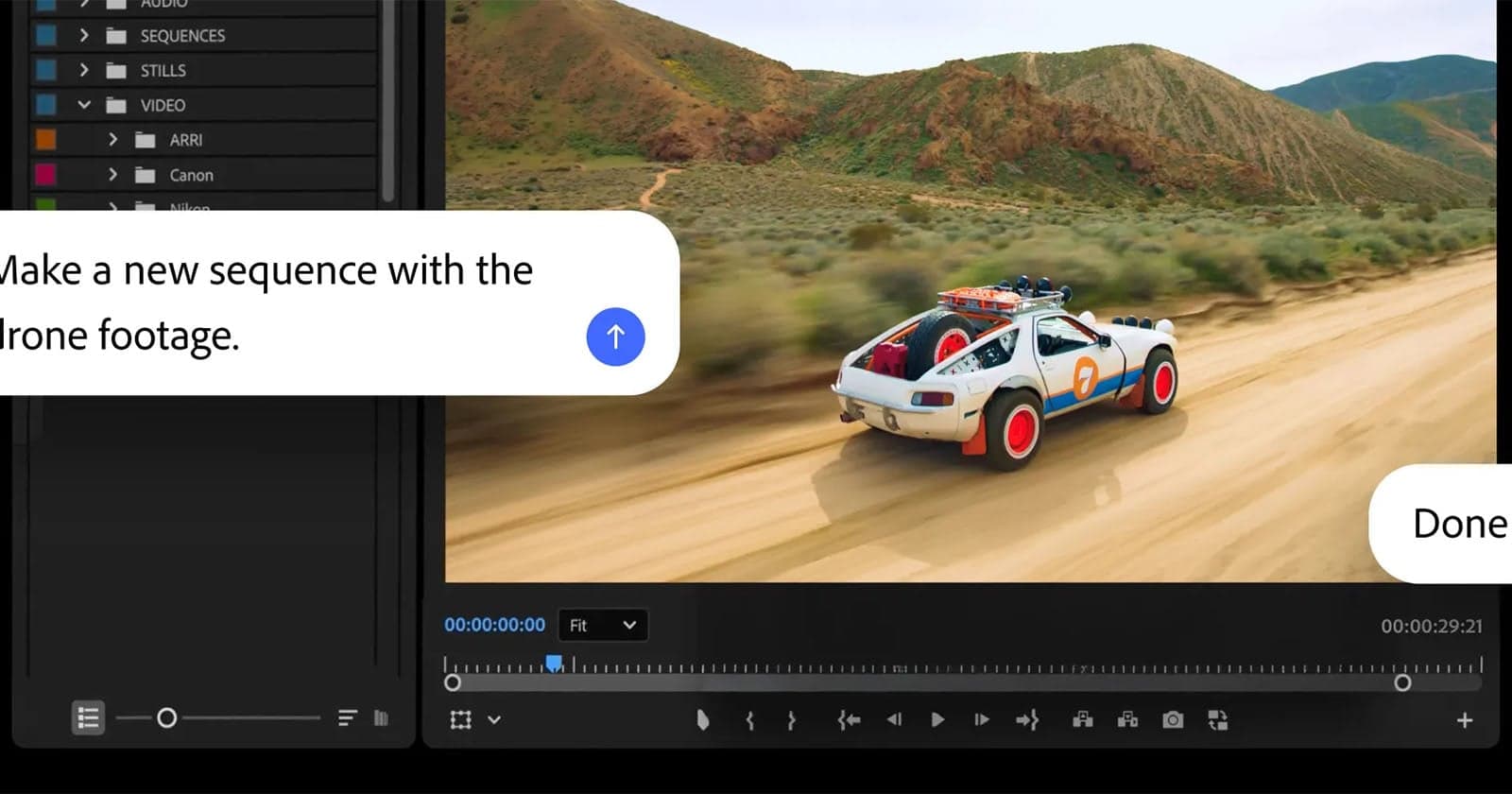Image resolution: width=1512 pixels, height=794 pixels.
Task: Click the Mark Out button
Action: [792, 720]
